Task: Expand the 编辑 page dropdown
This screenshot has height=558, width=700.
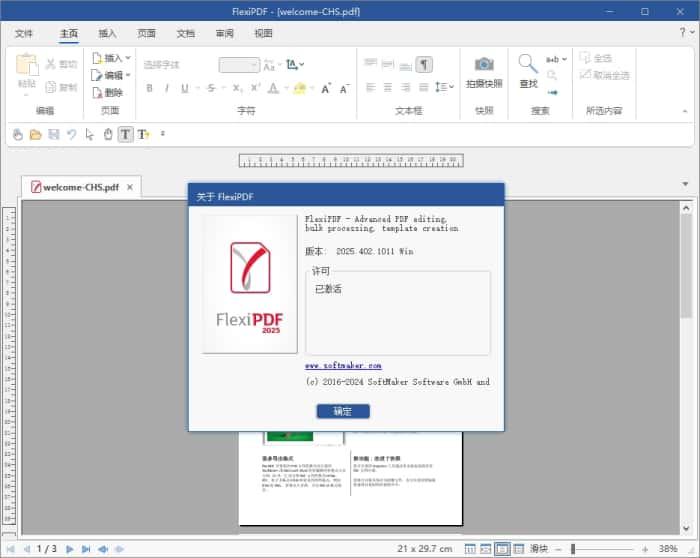Action: click(112, 75)
